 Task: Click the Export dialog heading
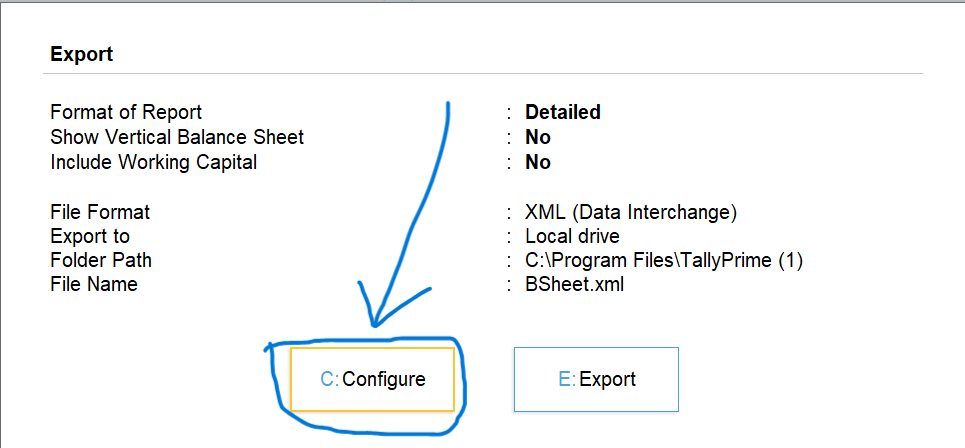pos(81,54)
